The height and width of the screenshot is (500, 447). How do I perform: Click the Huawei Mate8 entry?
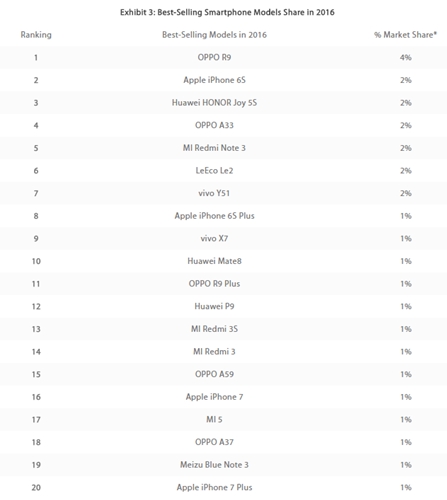tap(214, 261)
